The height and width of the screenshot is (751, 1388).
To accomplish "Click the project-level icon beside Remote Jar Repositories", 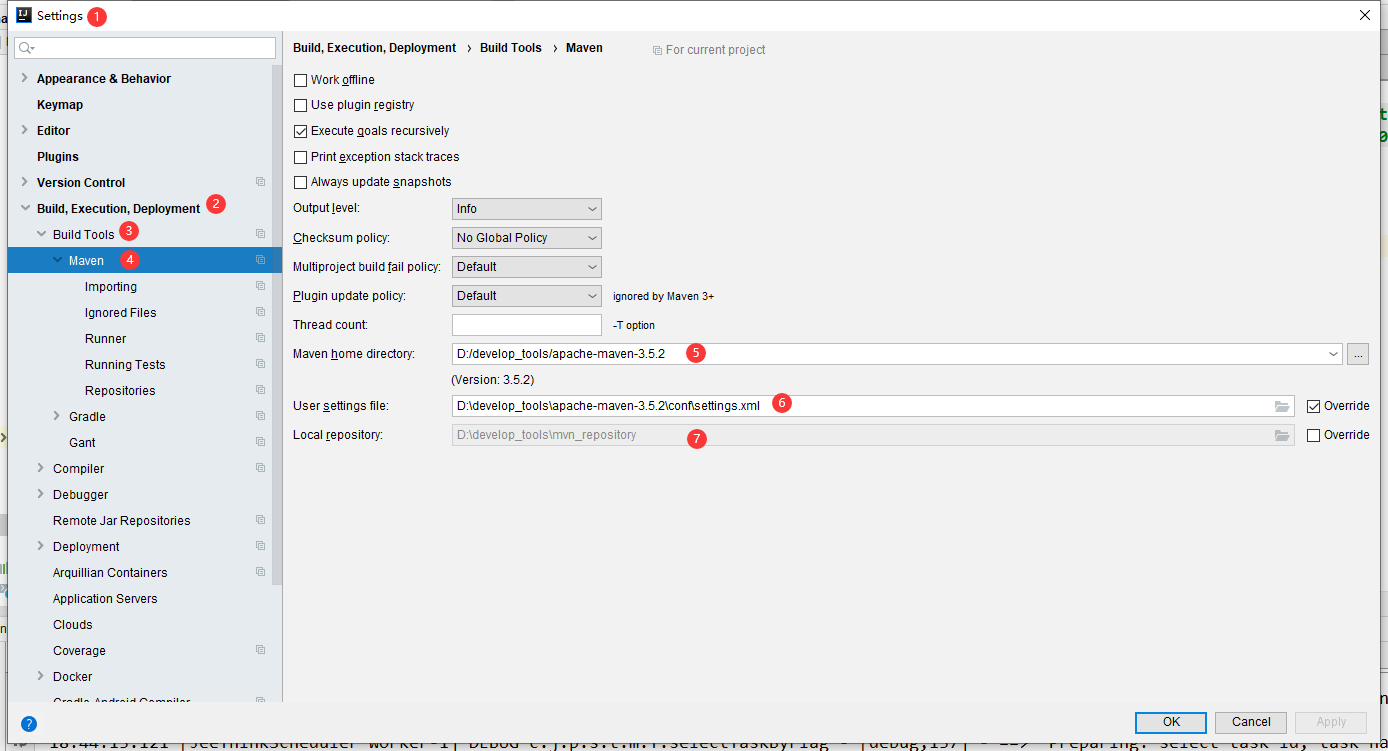I will point(260,520).
